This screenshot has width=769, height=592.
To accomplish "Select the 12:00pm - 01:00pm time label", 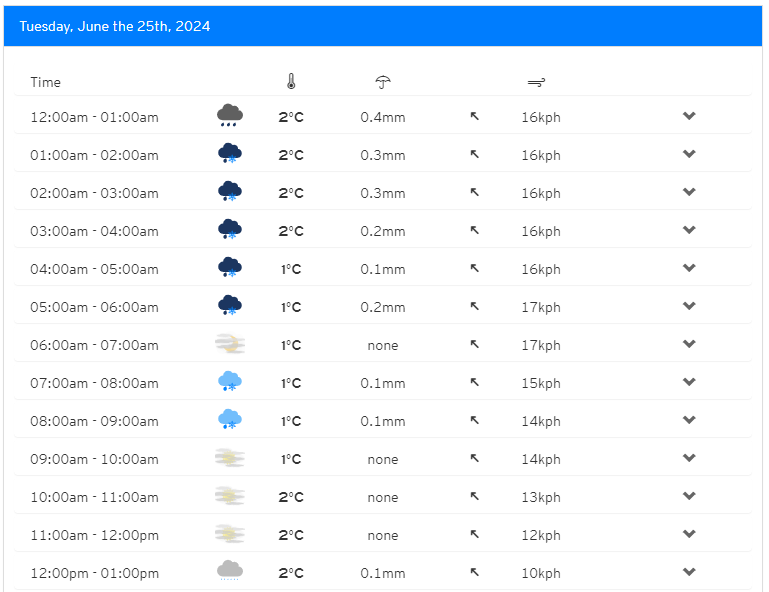I will pos(95,573).
